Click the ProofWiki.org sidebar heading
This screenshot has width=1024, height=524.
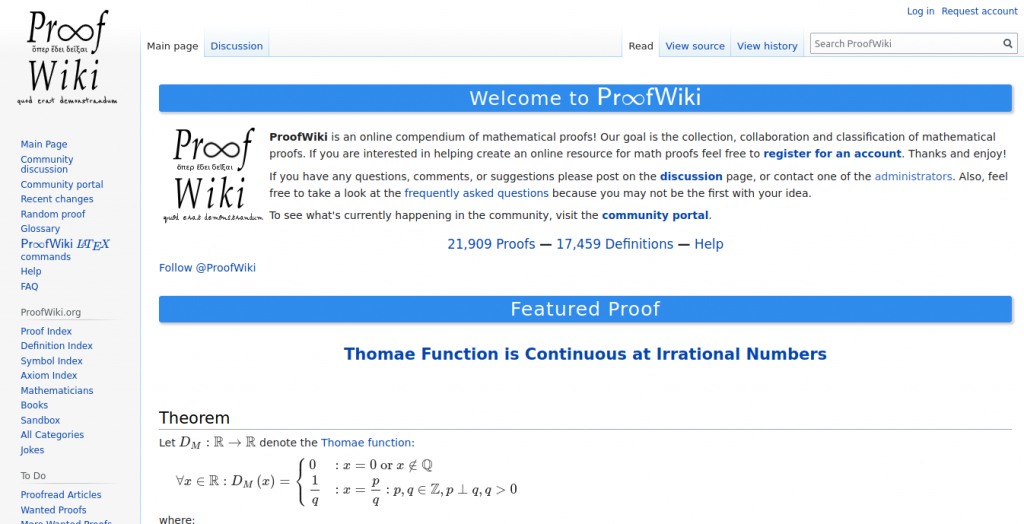(x=51, y=313)
